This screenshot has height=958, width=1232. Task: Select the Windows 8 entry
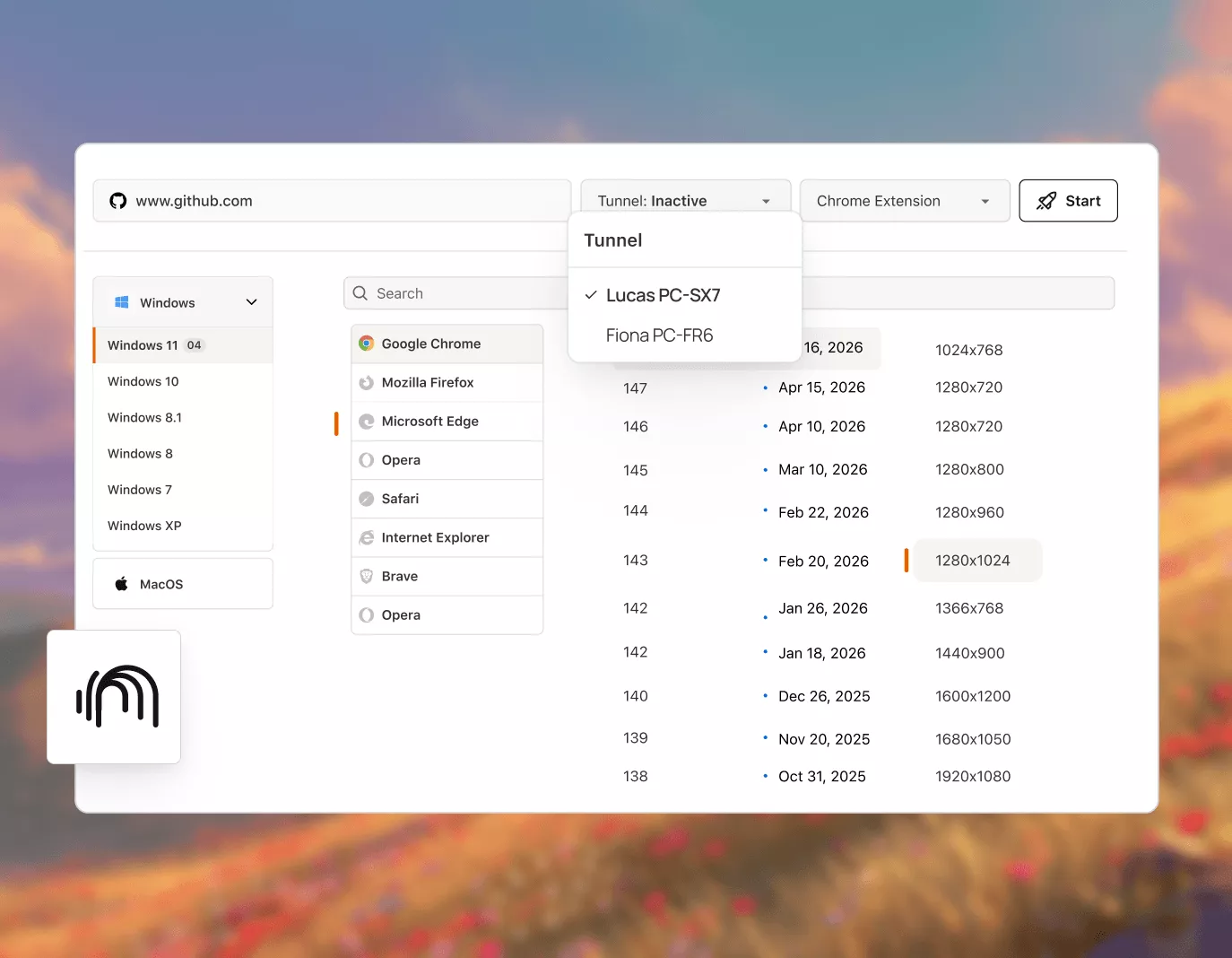[x=183, y=454]
